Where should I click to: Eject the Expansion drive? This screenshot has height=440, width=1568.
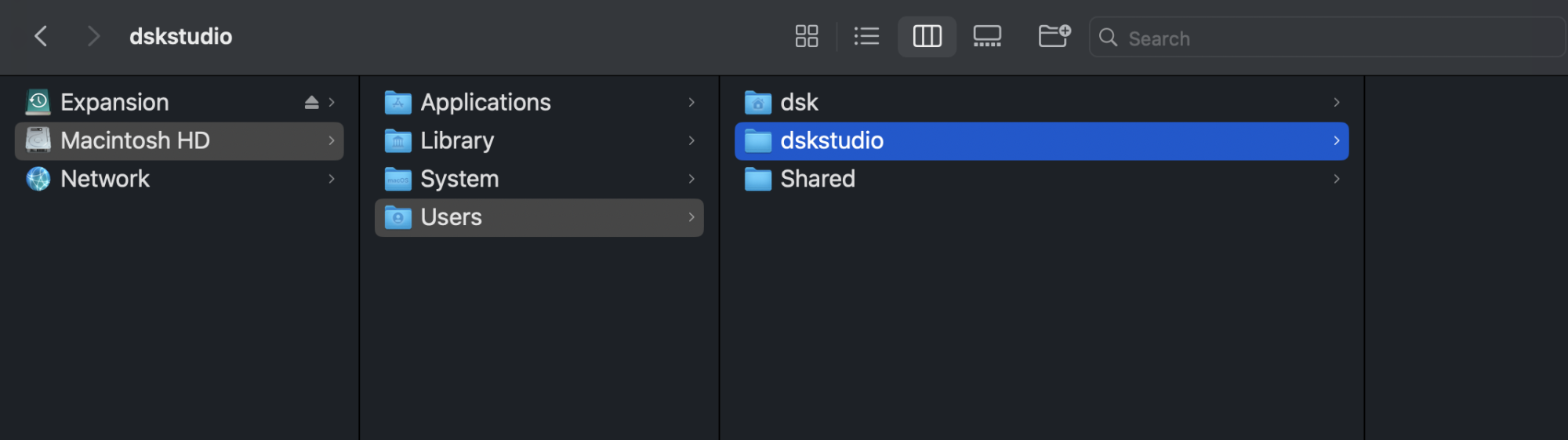coord(311,103)
